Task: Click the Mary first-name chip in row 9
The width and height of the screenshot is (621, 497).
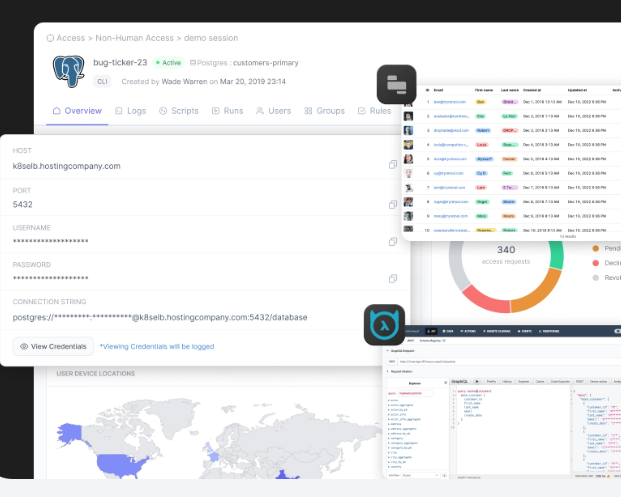Action: (482, 216)
